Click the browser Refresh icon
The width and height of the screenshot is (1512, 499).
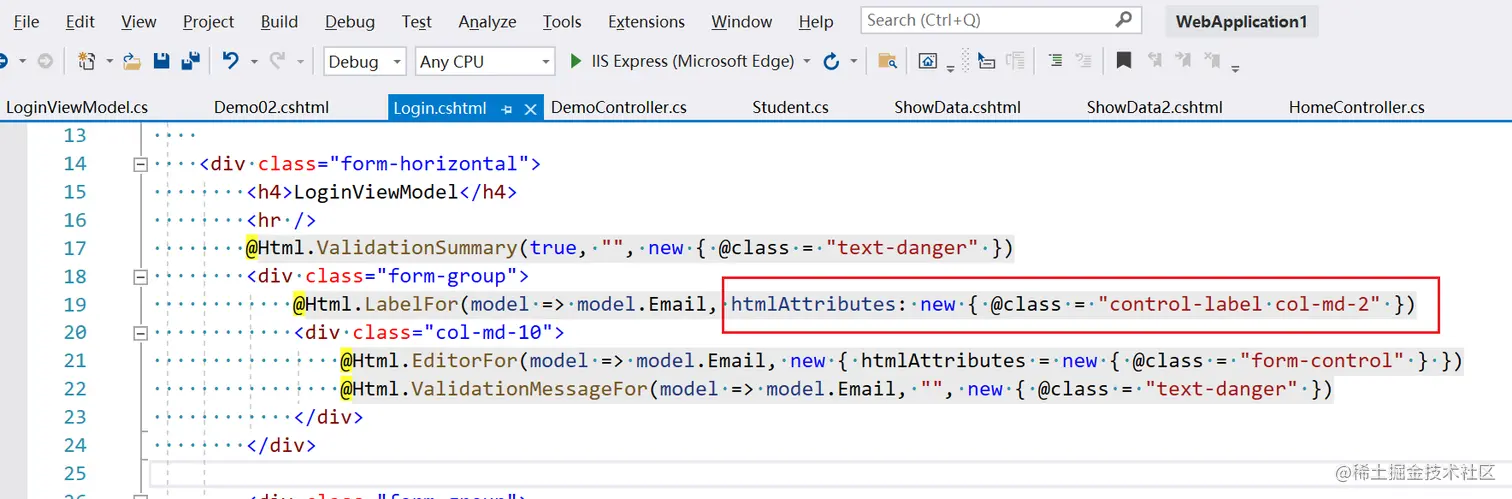click(831, 62)
